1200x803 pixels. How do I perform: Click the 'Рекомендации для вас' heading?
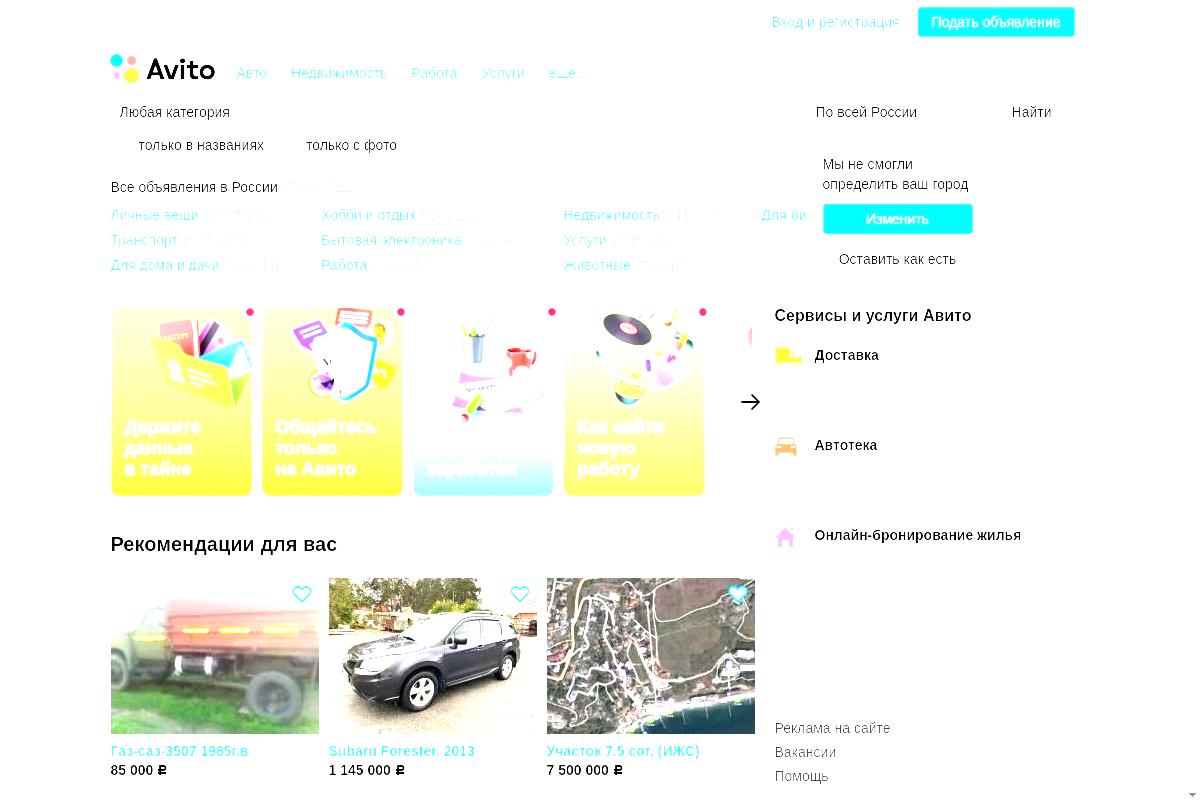224,544
